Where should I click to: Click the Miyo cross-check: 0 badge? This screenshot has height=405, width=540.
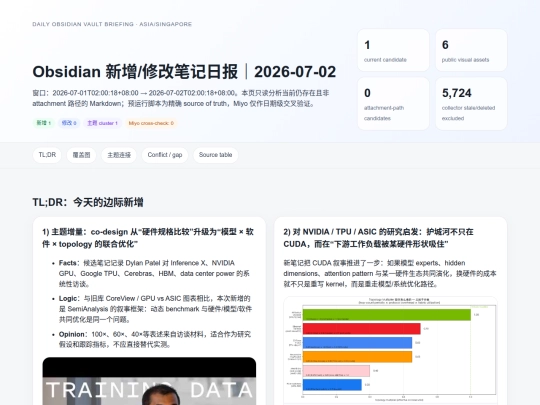[x=151, y=123]
